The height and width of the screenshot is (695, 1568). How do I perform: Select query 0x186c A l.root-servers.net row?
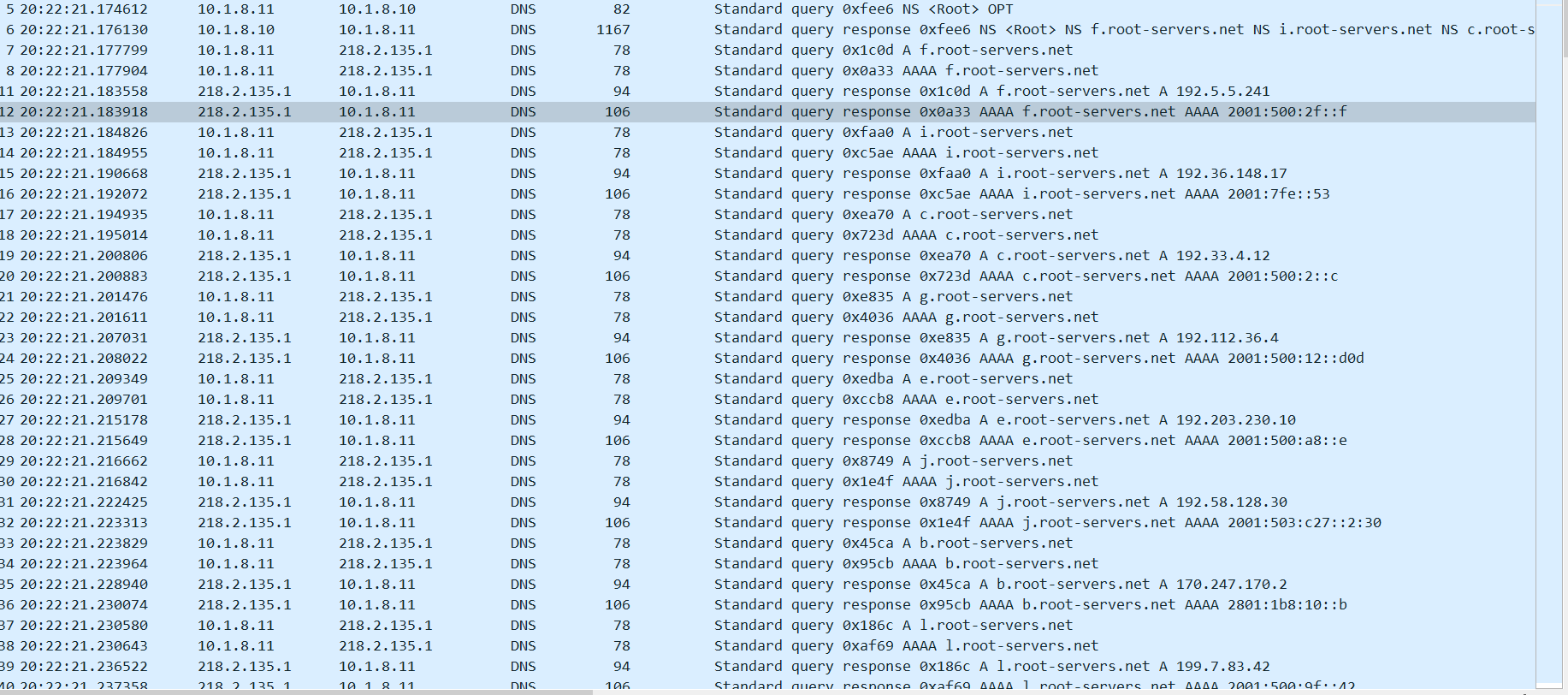tap(767, 626)
